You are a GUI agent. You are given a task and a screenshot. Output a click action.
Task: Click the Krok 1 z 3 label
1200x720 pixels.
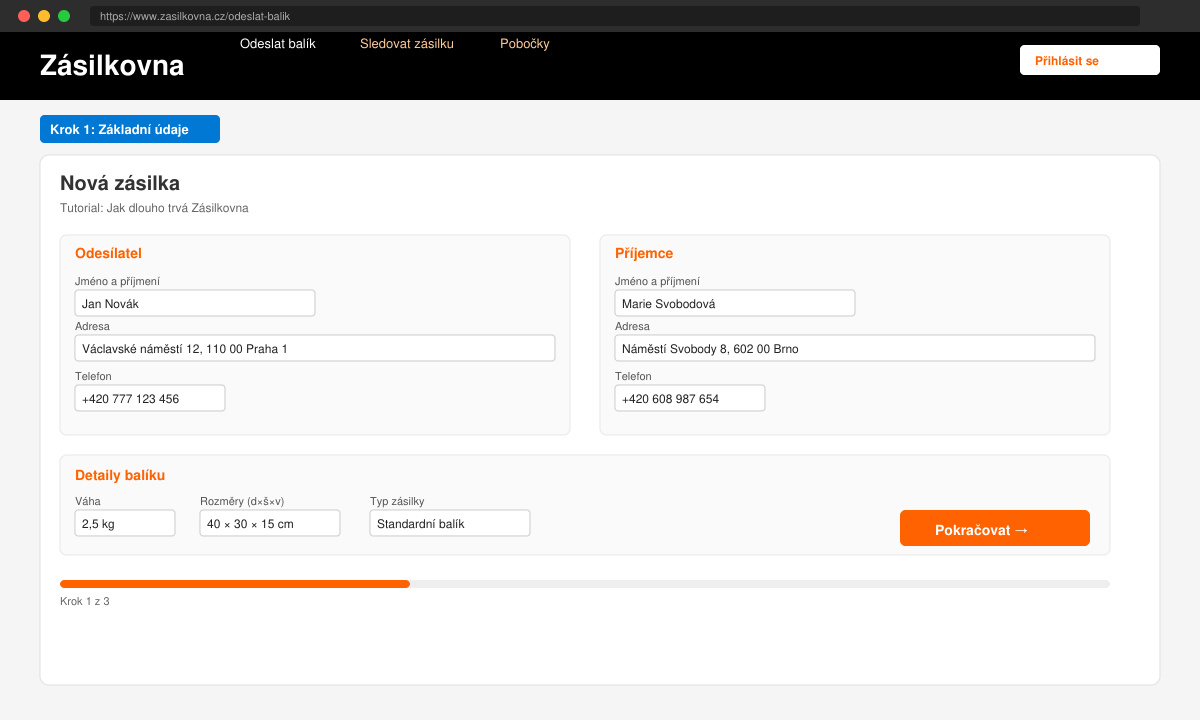coord(85,601)
